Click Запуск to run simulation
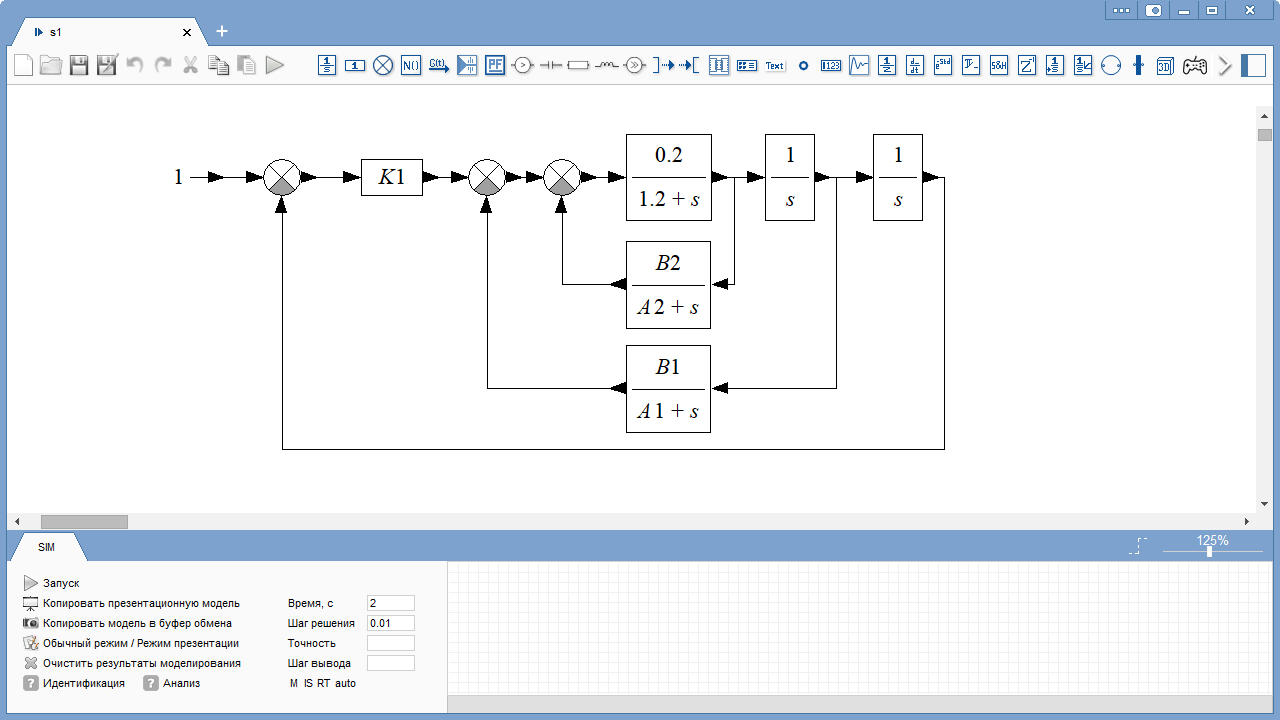Screen dimensions: 1280x720 (51, 583)
